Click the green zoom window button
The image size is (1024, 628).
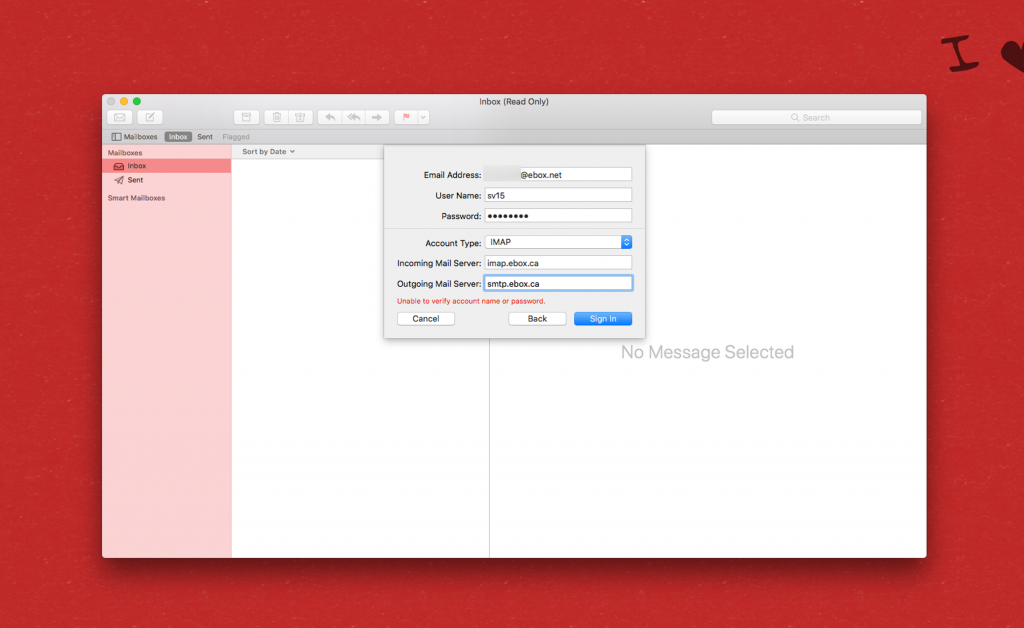pyautogui.click(x=137, y=101)
